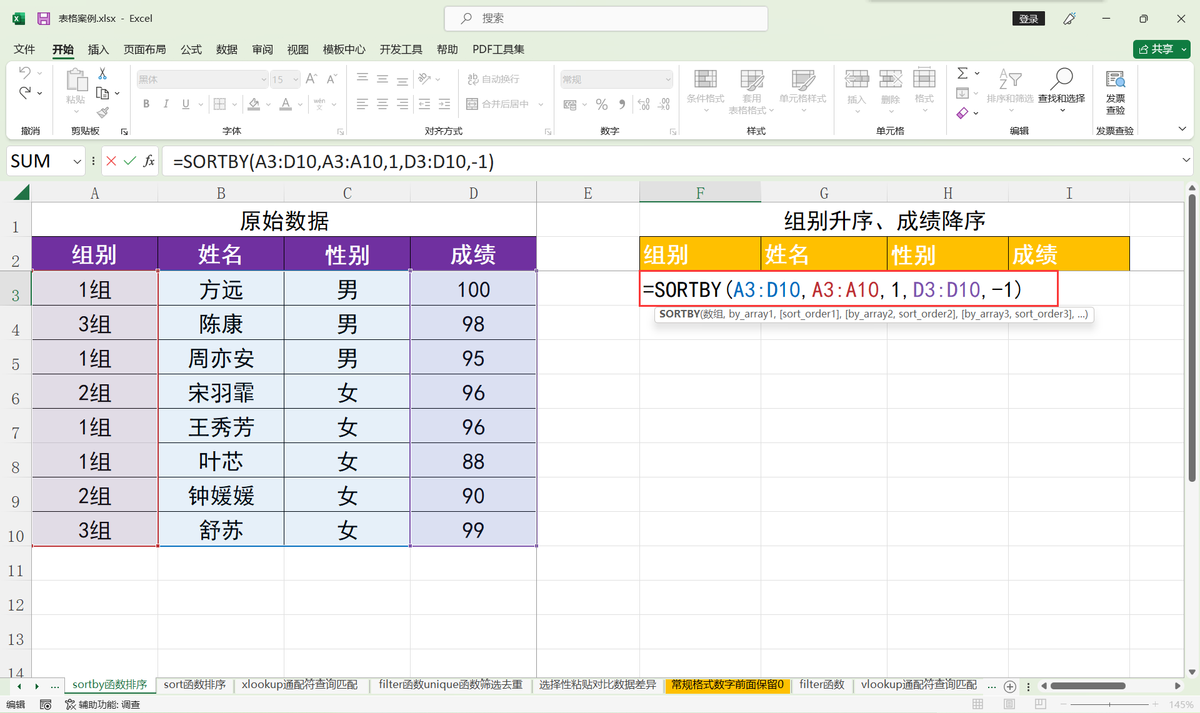1200x713 pixels.
Task: Click the increase font size icon
Action: pyautogui.click(x=312, y=79)
